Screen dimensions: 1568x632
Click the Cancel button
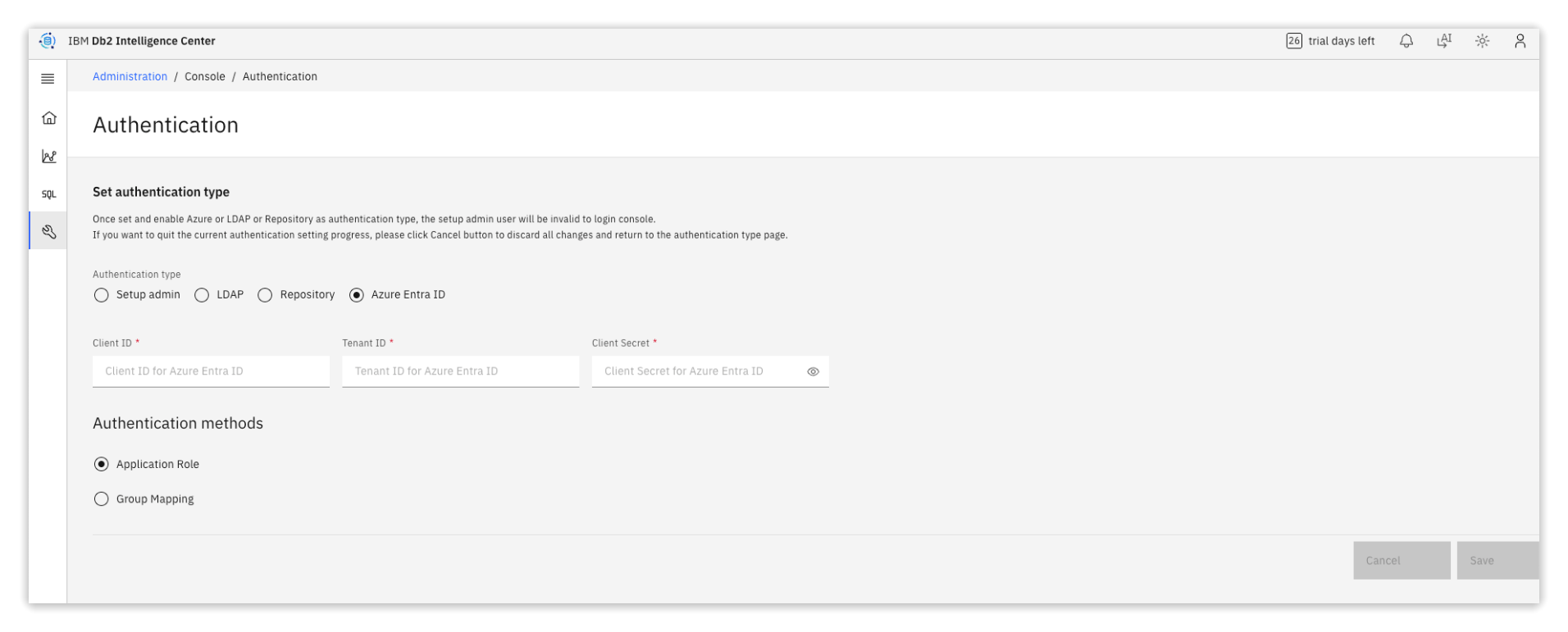1402,561
